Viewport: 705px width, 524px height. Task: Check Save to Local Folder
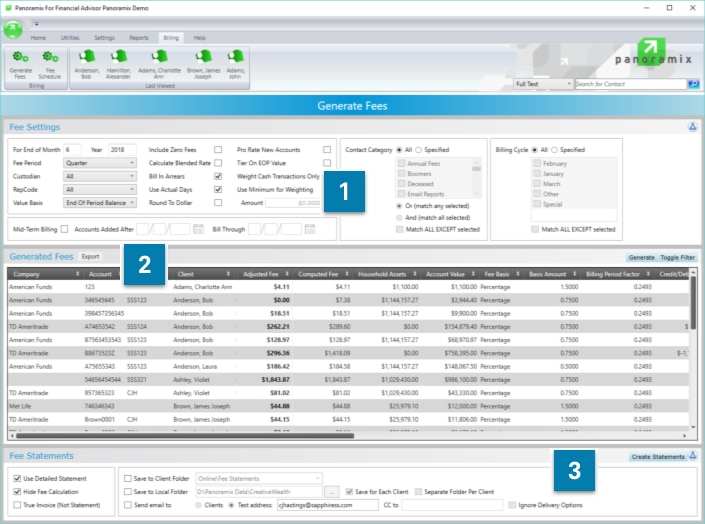[128, 492]
